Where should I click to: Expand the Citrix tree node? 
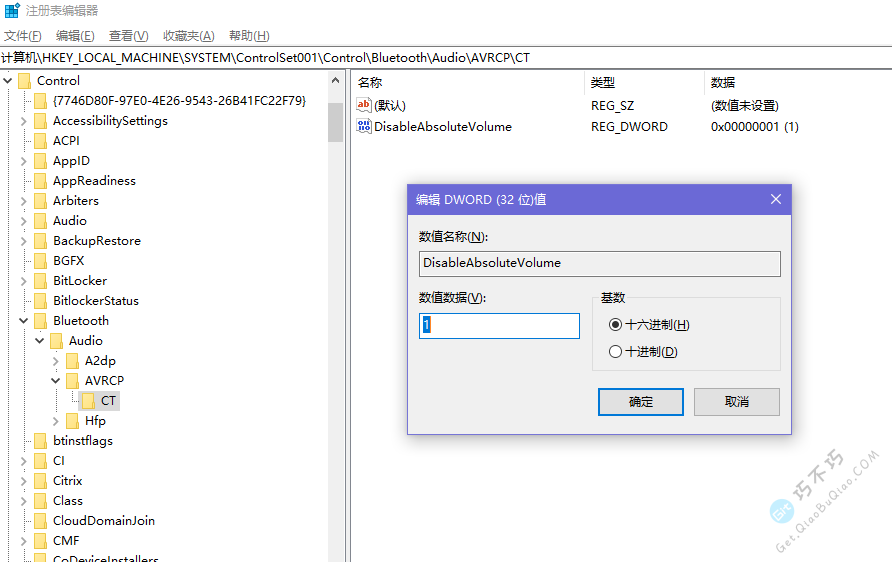pos(23,481)
